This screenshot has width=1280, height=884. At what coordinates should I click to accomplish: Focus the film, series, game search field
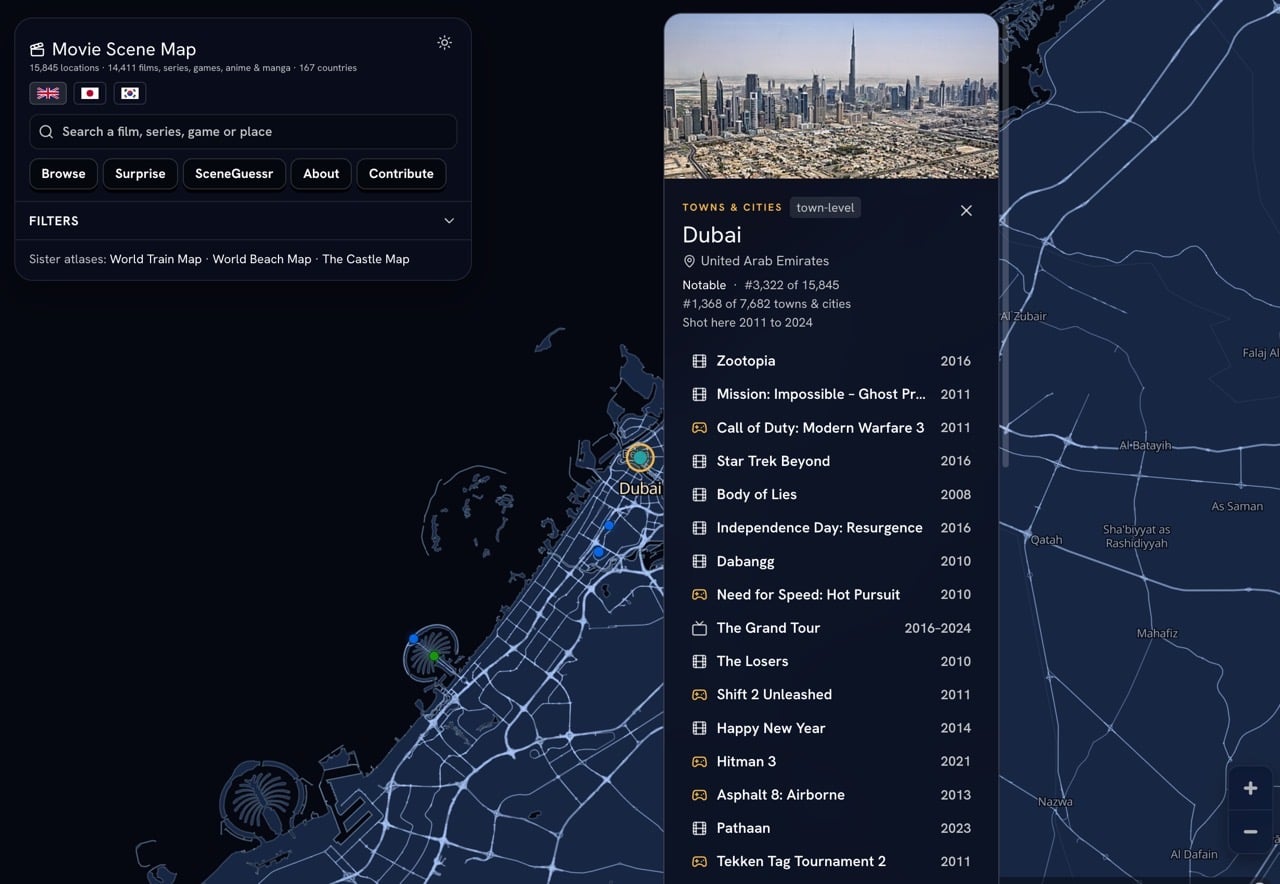tap(243, 132)
